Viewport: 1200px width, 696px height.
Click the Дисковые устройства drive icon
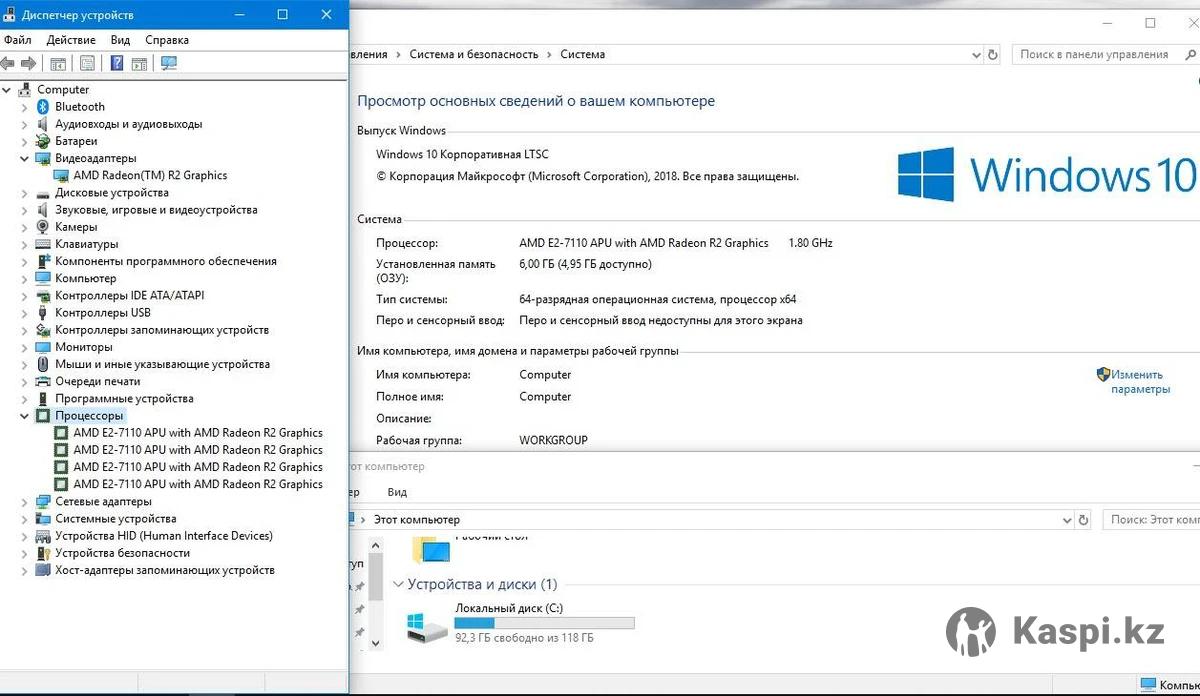43,192
